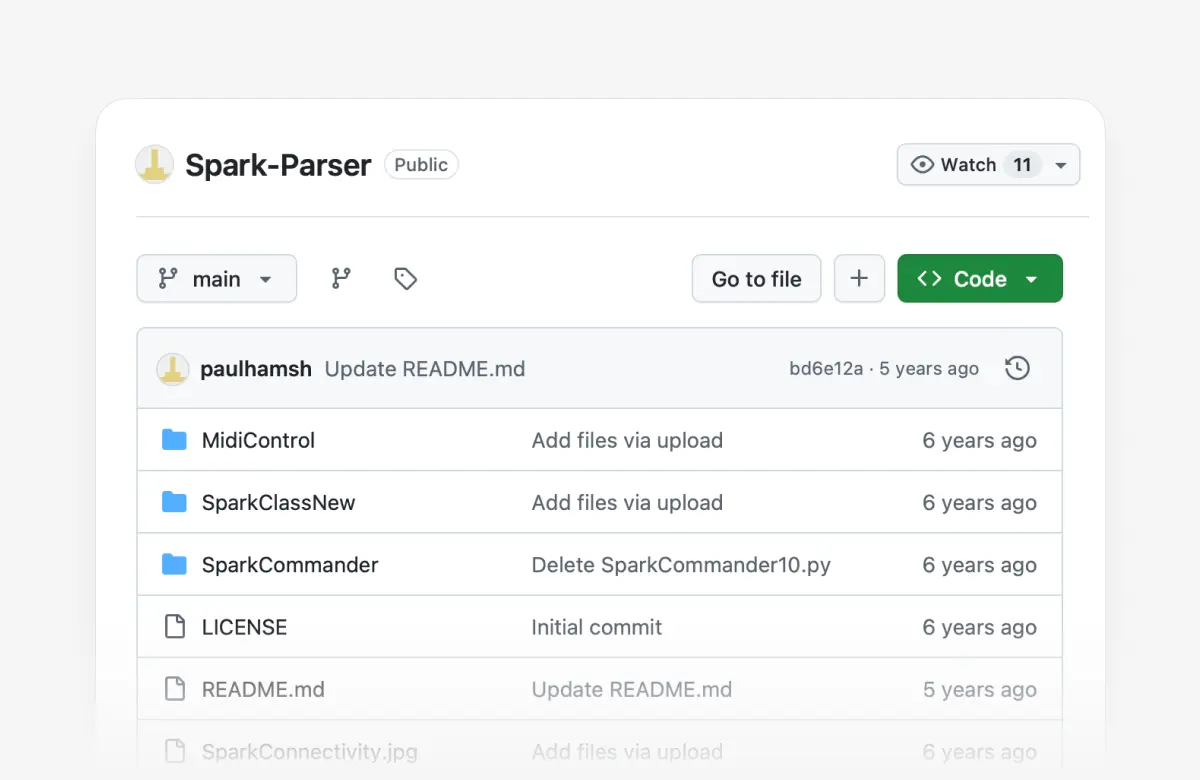Open the Spark-Parser repository title link

pos(278,165)
